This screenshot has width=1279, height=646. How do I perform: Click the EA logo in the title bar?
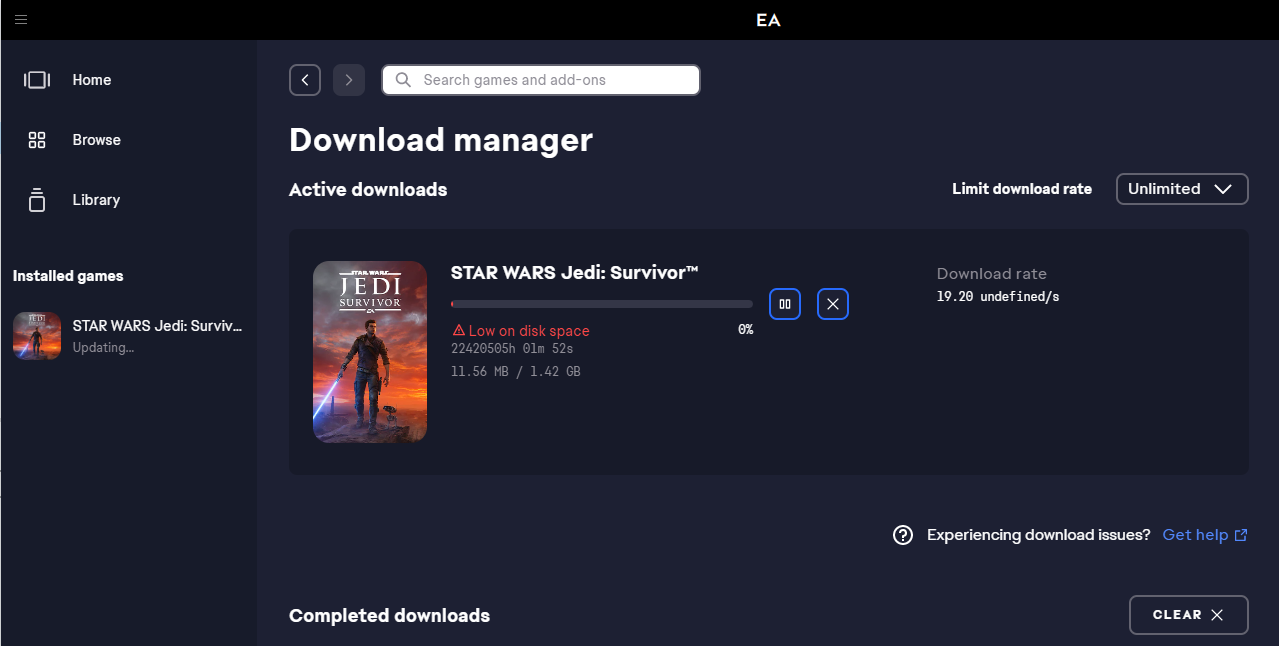point(768,20)
